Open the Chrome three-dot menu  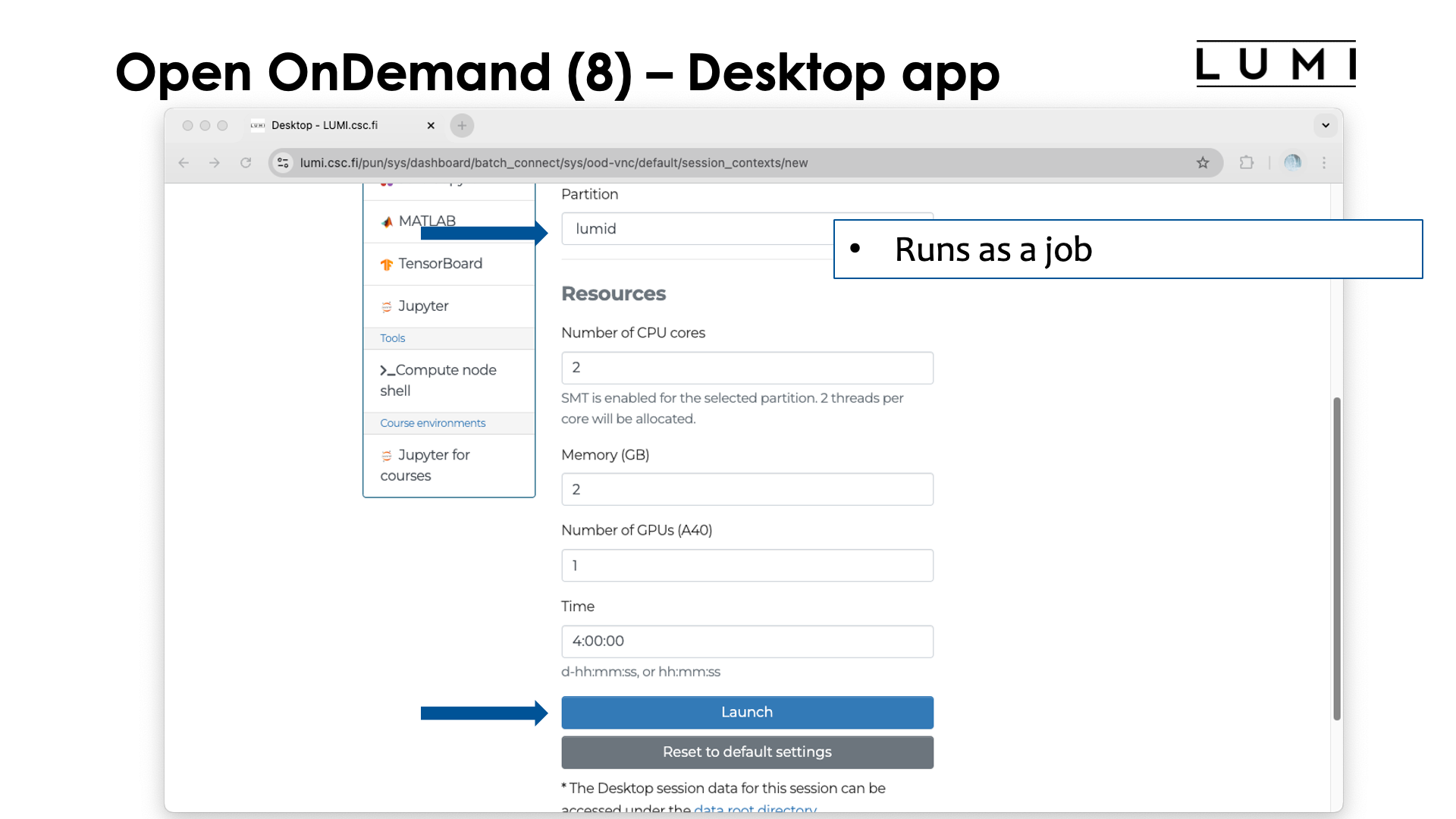pyautogui.click(x=1325, y=162)
